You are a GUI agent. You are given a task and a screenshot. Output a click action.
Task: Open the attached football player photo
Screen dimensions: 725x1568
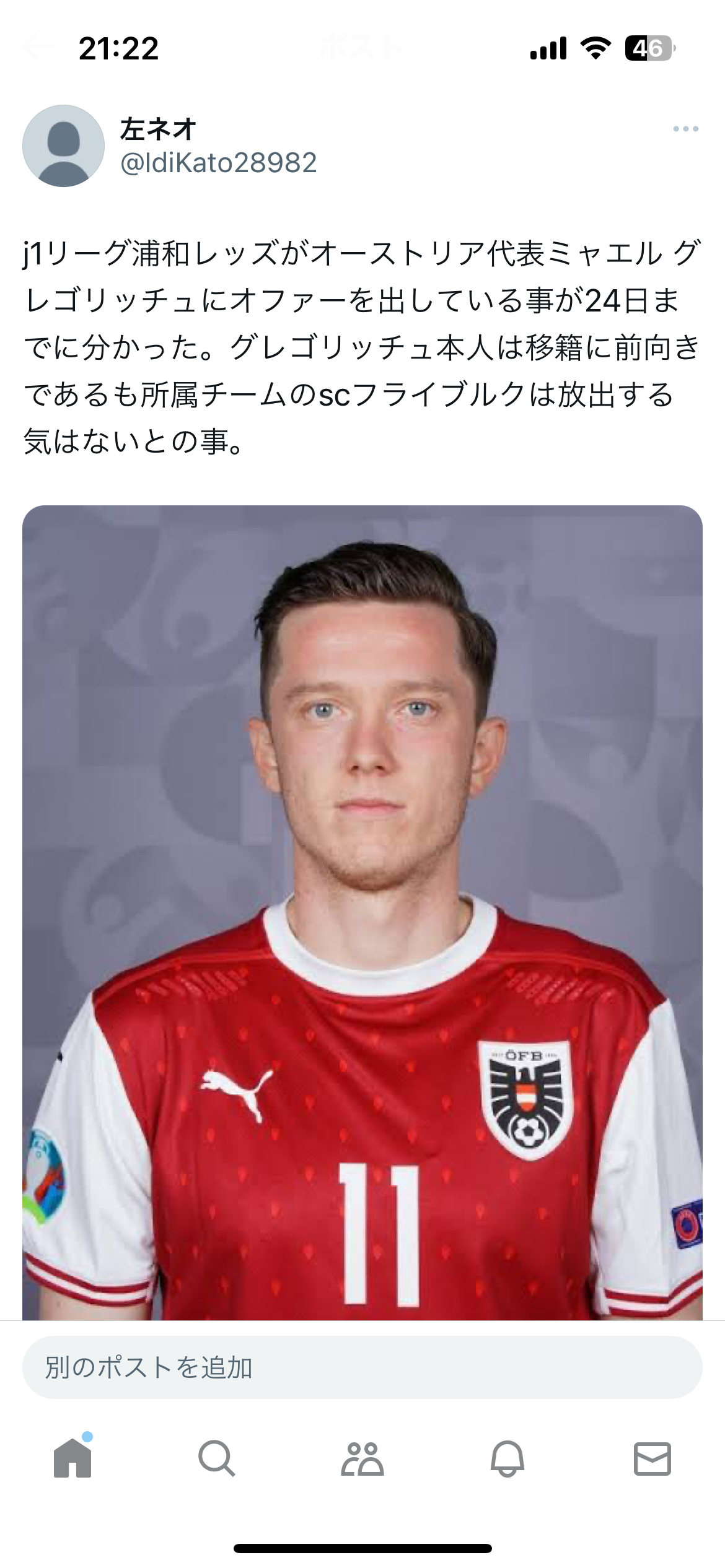[x=362, y=913]
